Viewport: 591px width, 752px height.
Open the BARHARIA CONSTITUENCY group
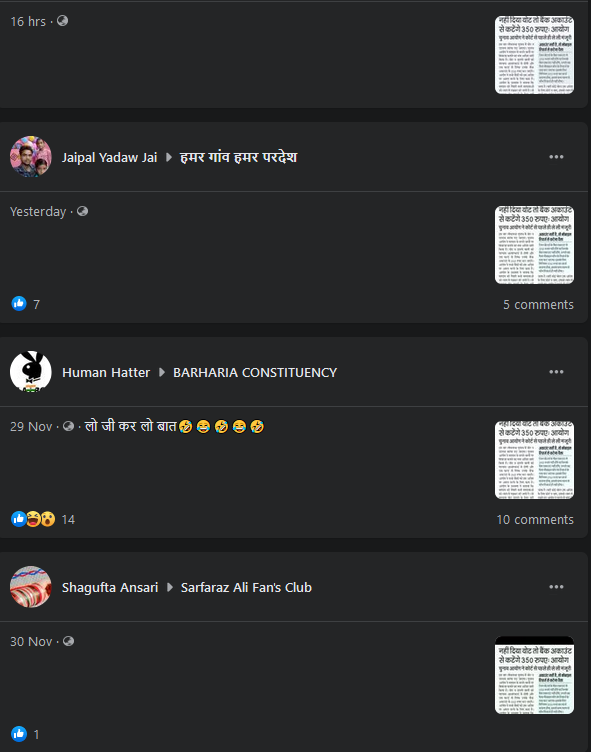(255, 372)
